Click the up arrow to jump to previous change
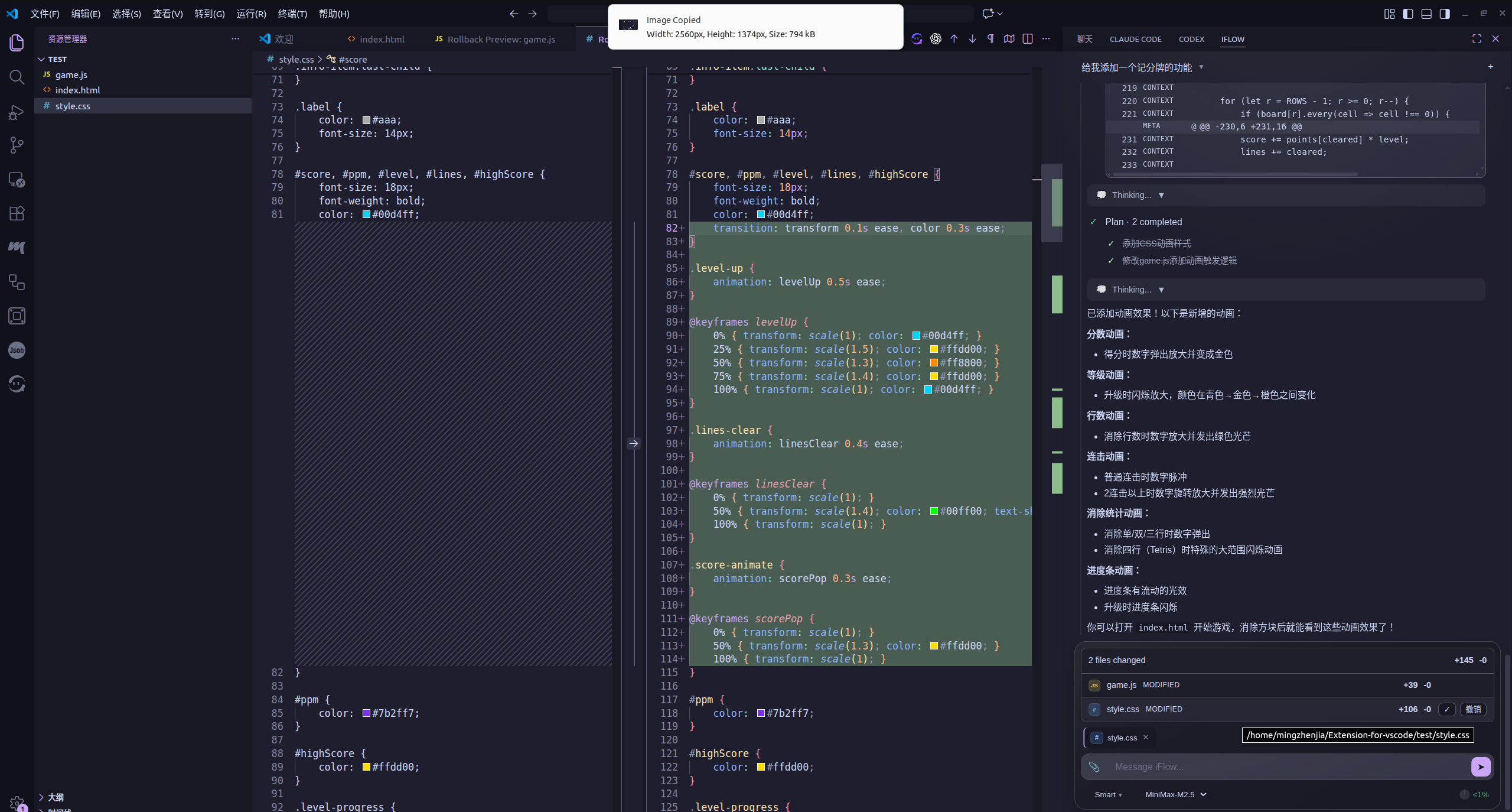The height and width of the screenshot is (812, 1512). click(x=953, y=39)
